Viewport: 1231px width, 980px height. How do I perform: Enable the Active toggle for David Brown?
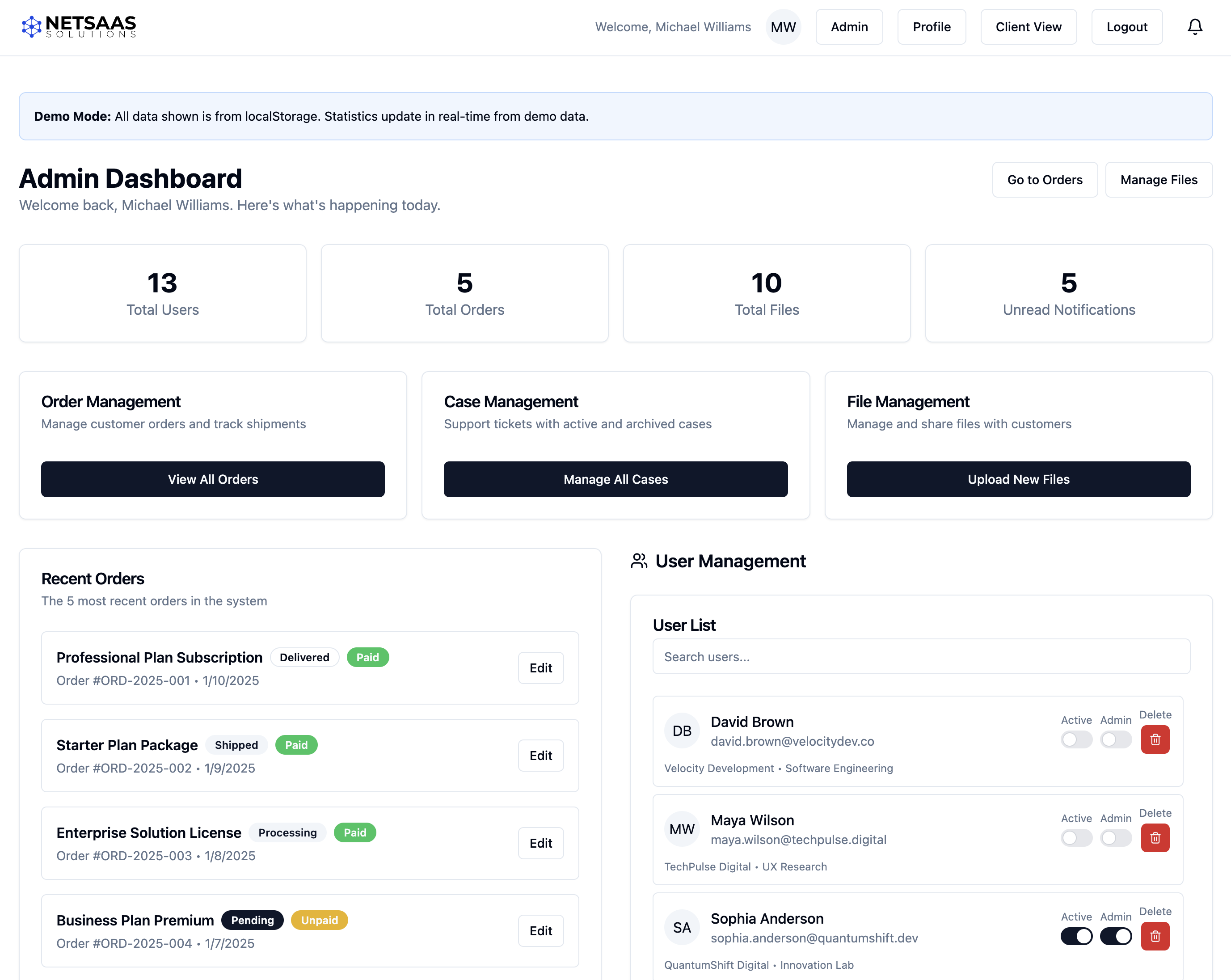[1076, 739]
